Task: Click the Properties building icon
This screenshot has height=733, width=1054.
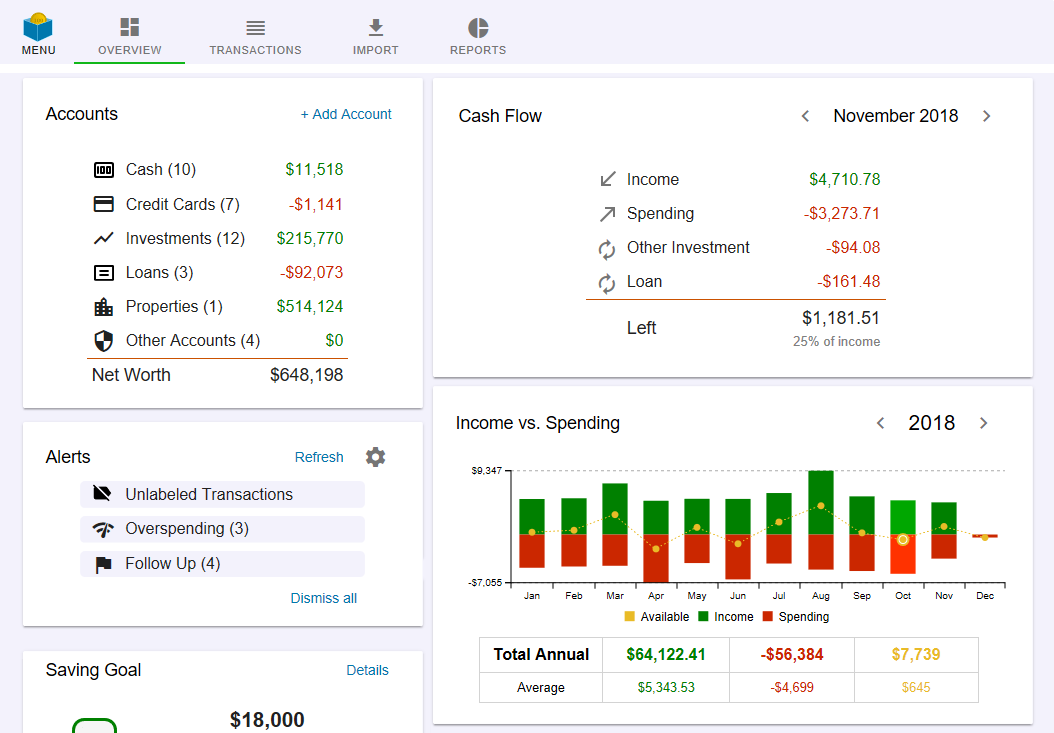Action: (104, 307)
